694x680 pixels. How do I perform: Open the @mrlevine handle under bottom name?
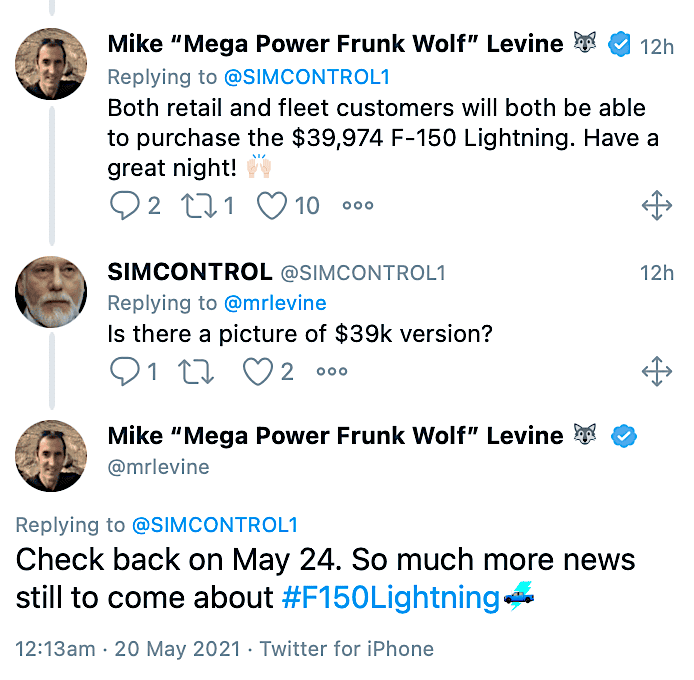coord(157,467)
